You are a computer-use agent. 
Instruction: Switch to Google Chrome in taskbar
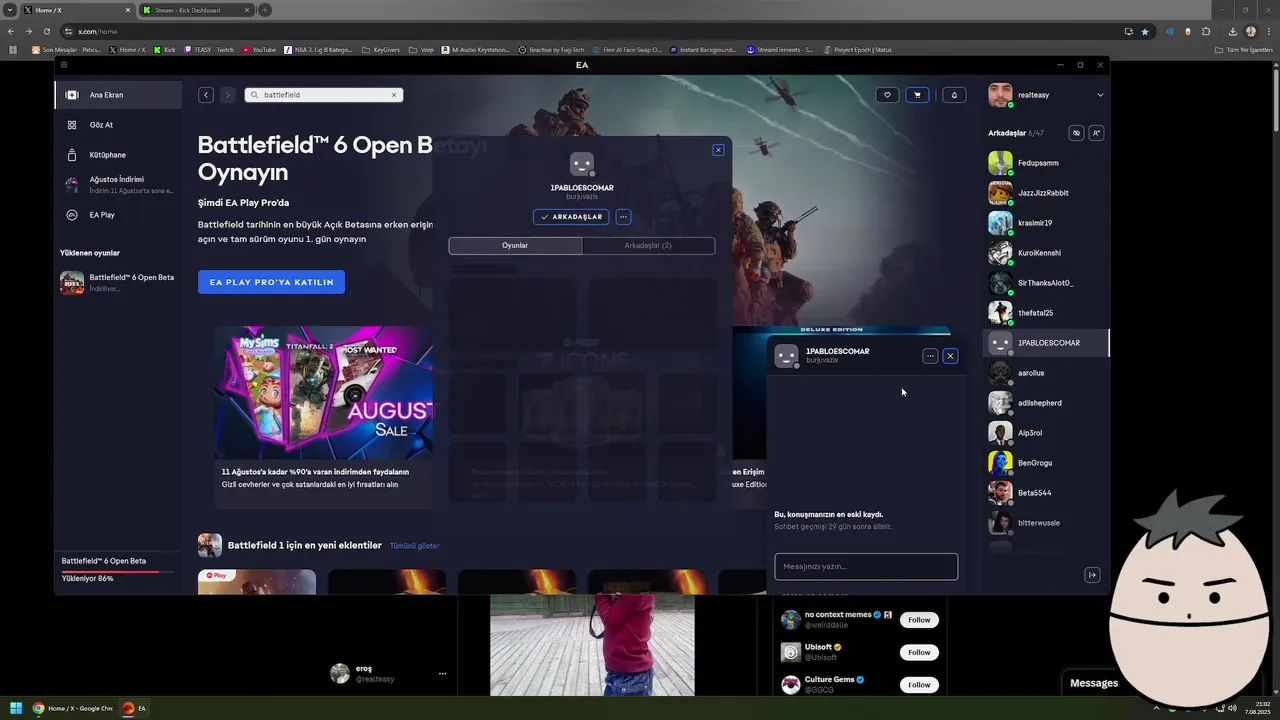pyautogui.click(x=72, y=708)
